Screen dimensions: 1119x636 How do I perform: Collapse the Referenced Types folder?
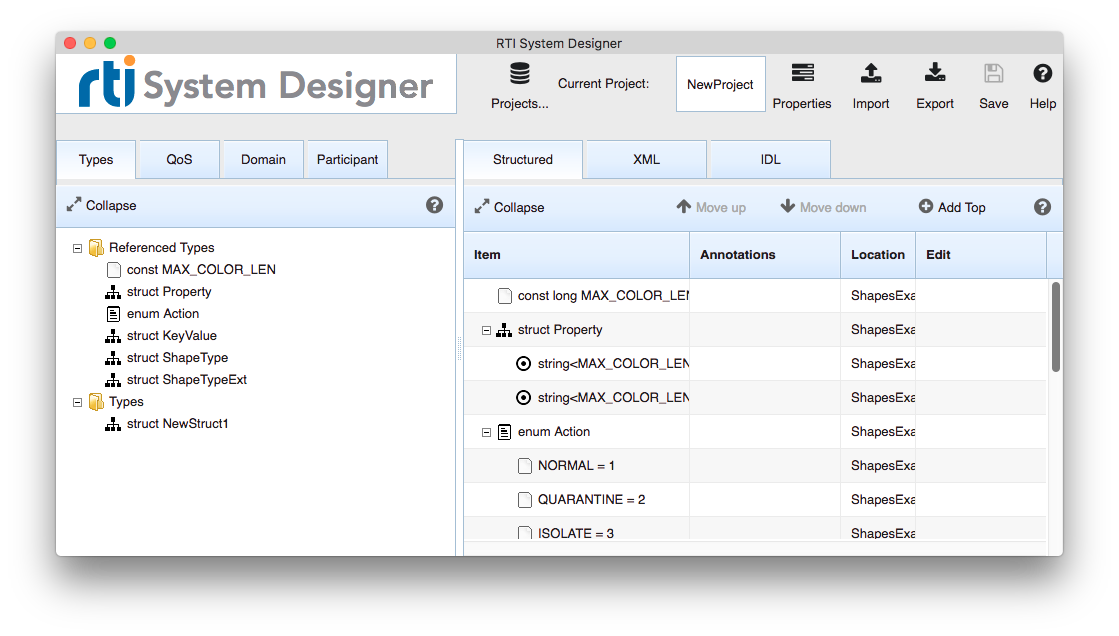point(78,248)
